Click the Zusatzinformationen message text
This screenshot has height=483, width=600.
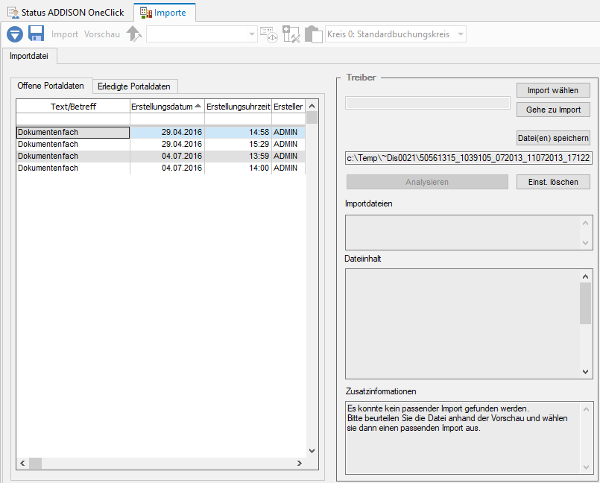457,418
